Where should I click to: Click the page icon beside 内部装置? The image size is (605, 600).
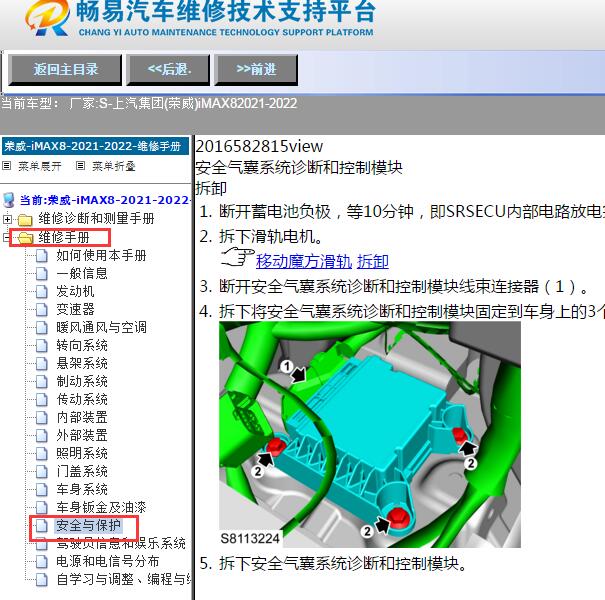[42, 417]
